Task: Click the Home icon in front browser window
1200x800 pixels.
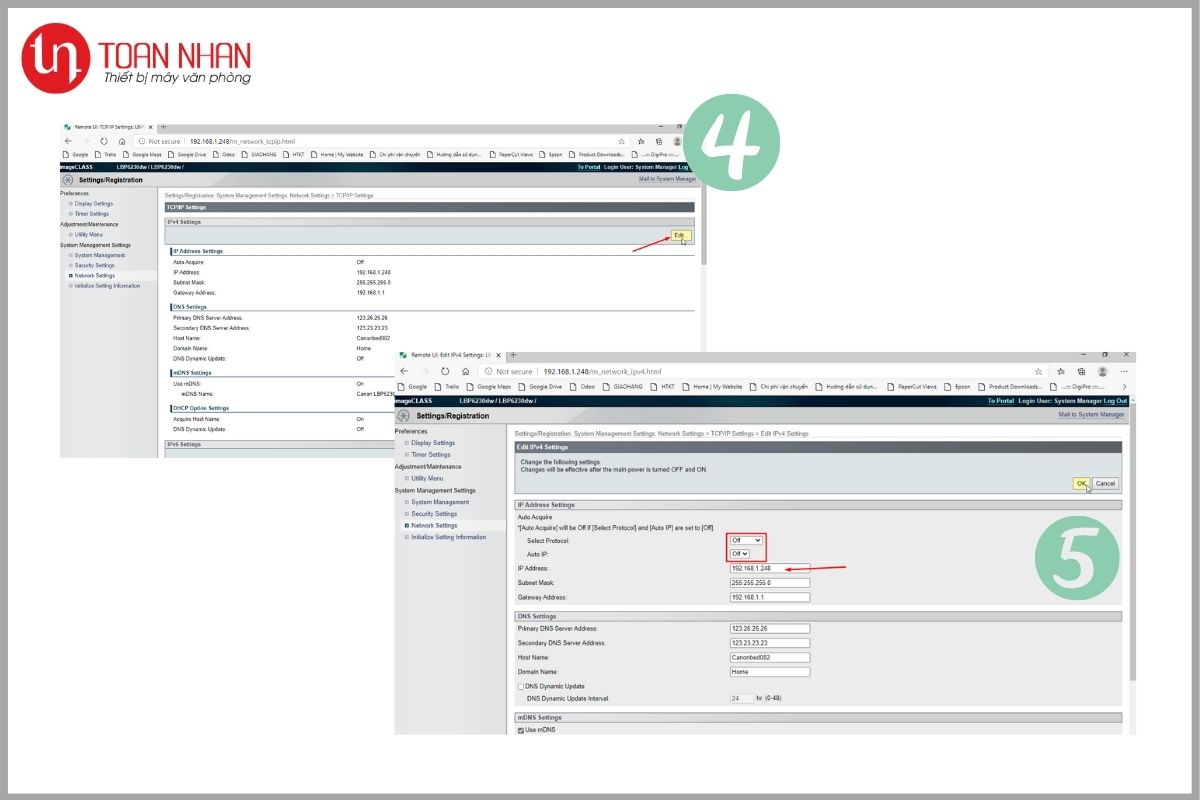Action: (x=466, y=371)
